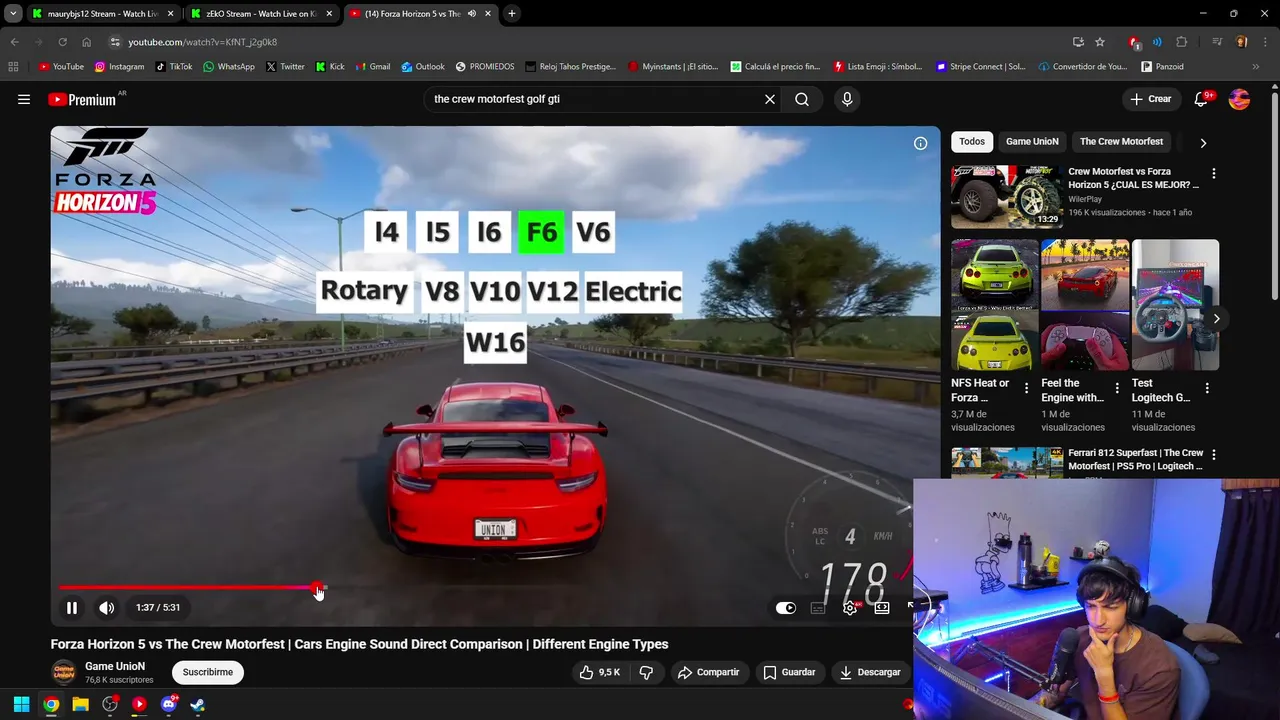
Task: Expand the tab search dropdown
Action: click(x=13, y=14)
